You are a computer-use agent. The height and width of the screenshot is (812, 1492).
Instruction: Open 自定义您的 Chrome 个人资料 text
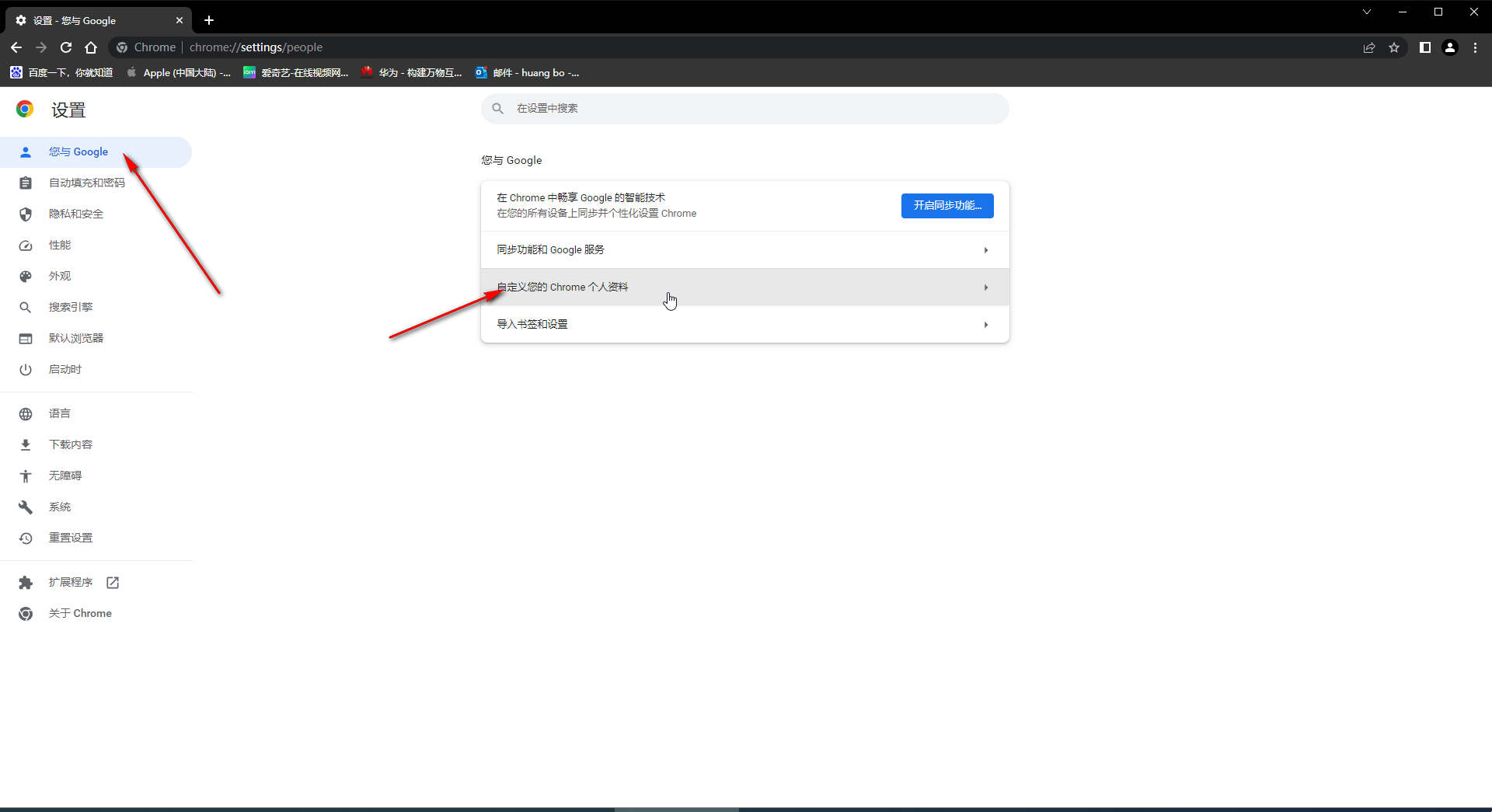pos(563,288)
